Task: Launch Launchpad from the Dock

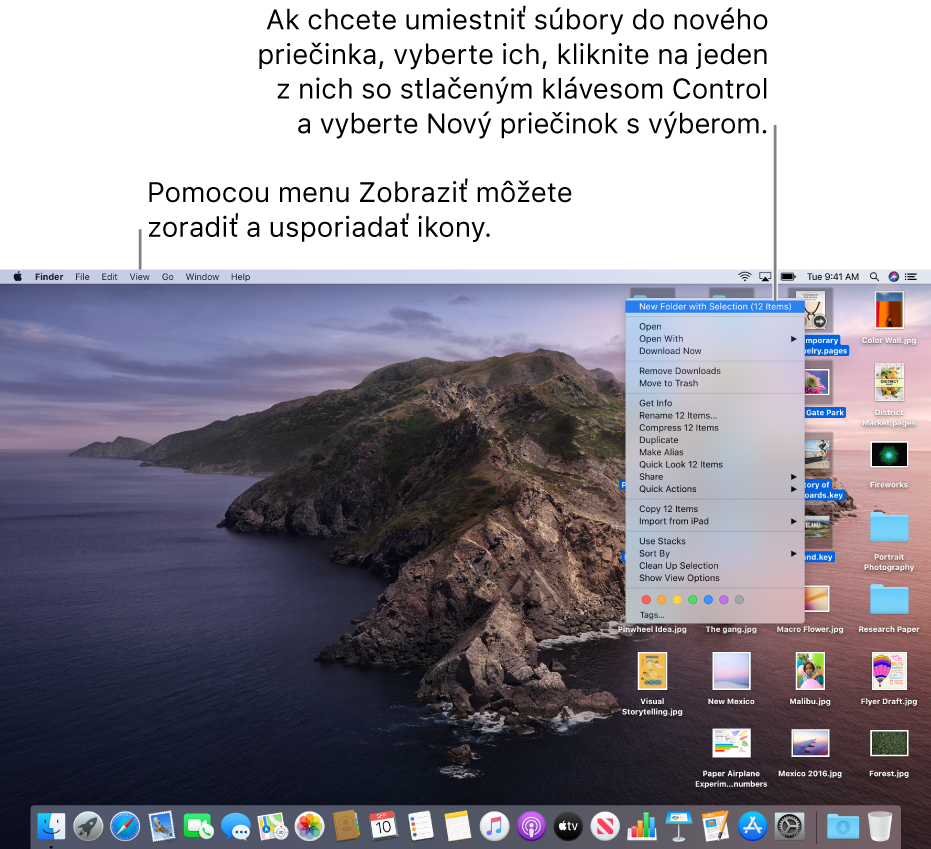Action: coord(88,826)
